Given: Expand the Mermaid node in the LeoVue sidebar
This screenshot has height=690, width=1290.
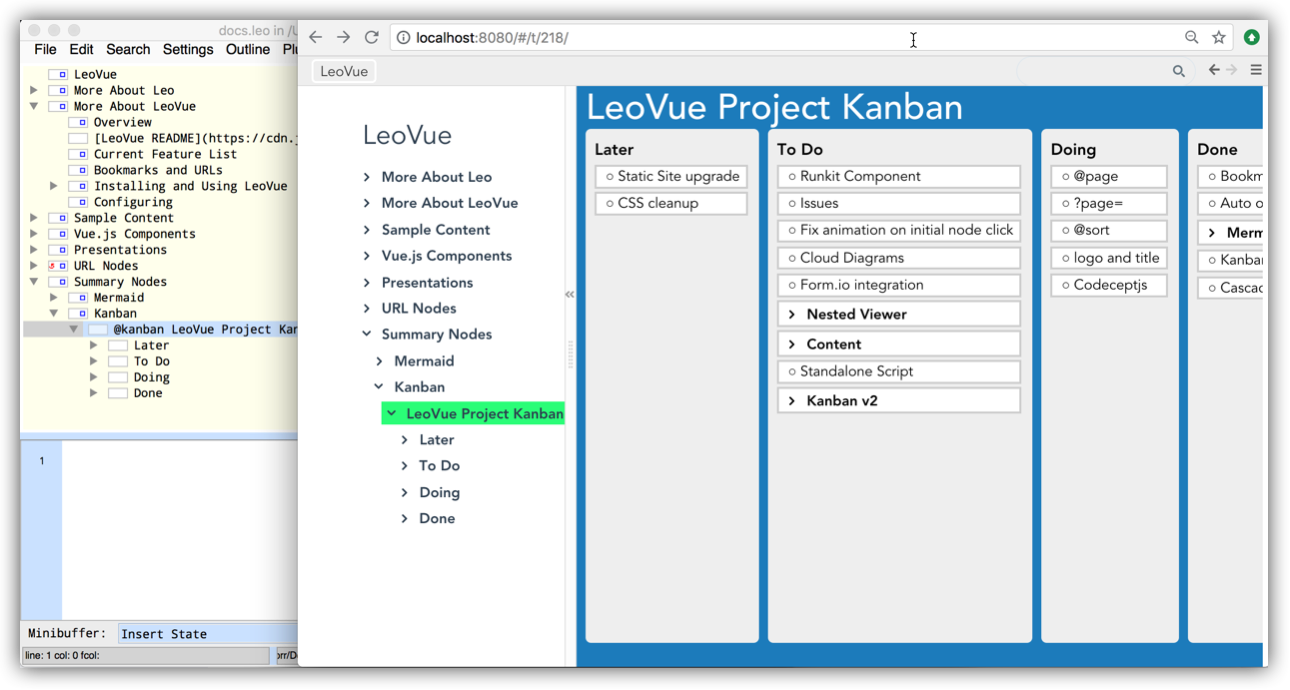Looking at the screenshot, I should 379,361.
